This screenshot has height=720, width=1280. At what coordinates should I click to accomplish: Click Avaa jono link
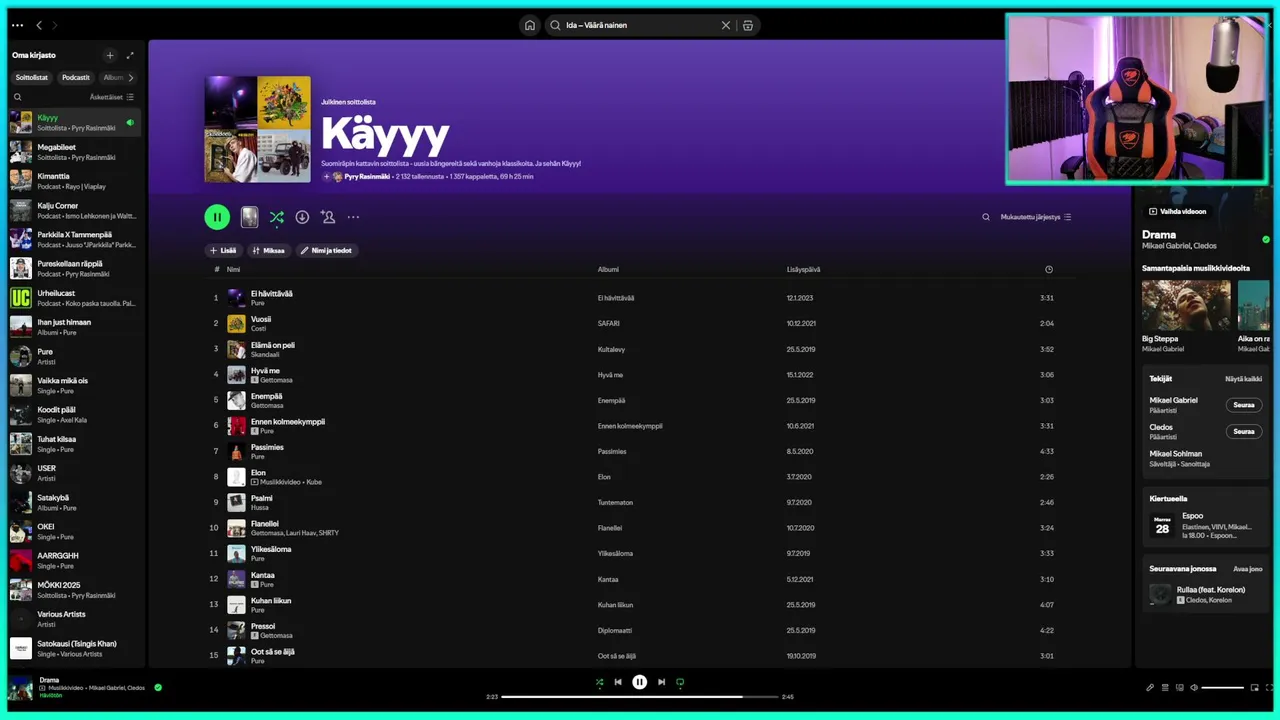click(1248, 568)
